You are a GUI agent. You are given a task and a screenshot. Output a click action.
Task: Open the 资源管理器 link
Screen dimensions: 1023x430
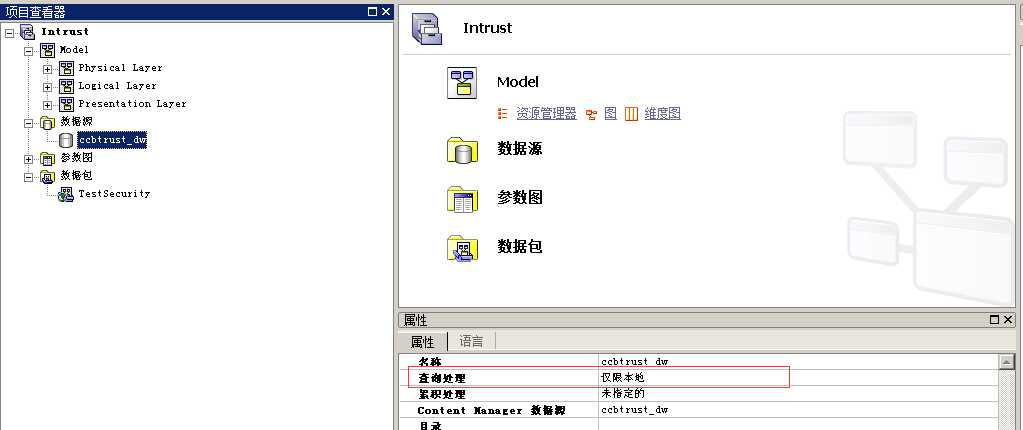pos(547,114)
